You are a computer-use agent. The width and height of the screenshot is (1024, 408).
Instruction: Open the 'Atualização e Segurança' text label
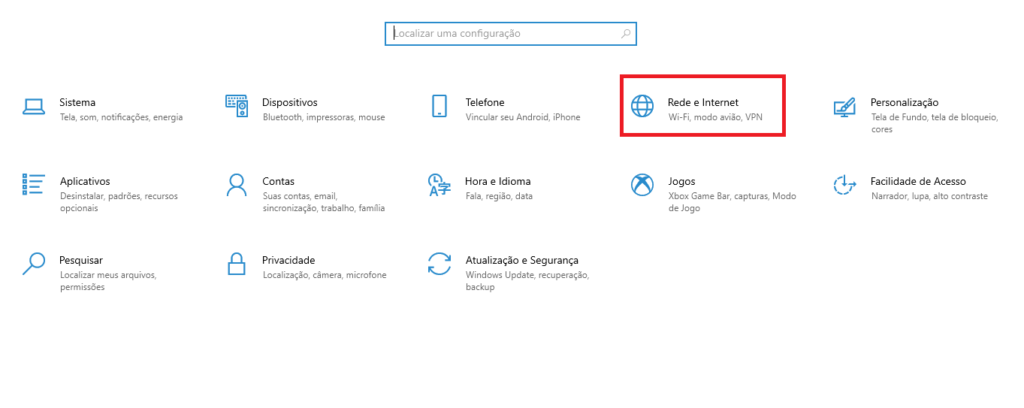521,259
